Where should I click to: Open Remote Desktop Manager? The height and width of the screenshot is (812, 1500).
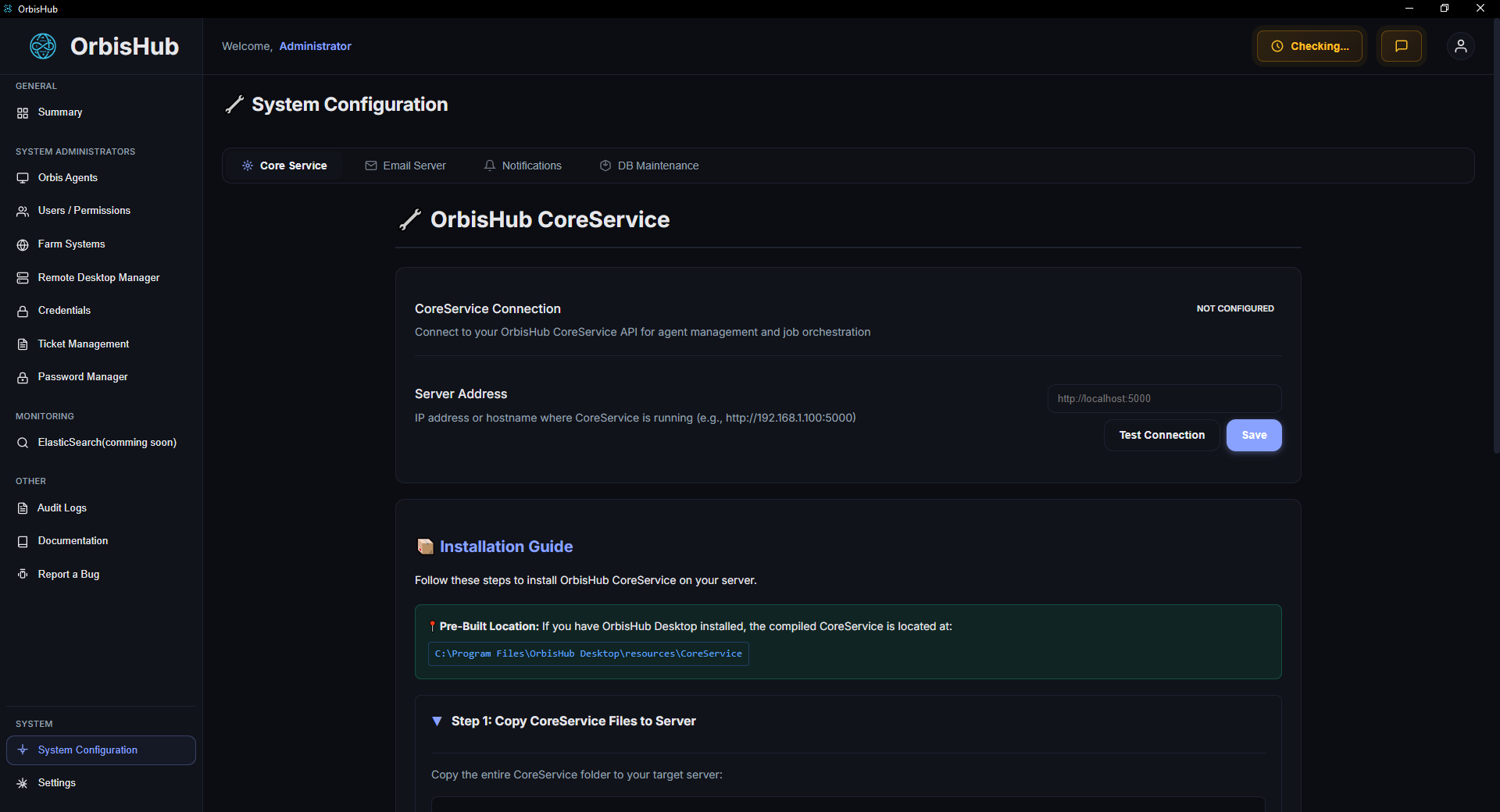(x=98, y=278)
